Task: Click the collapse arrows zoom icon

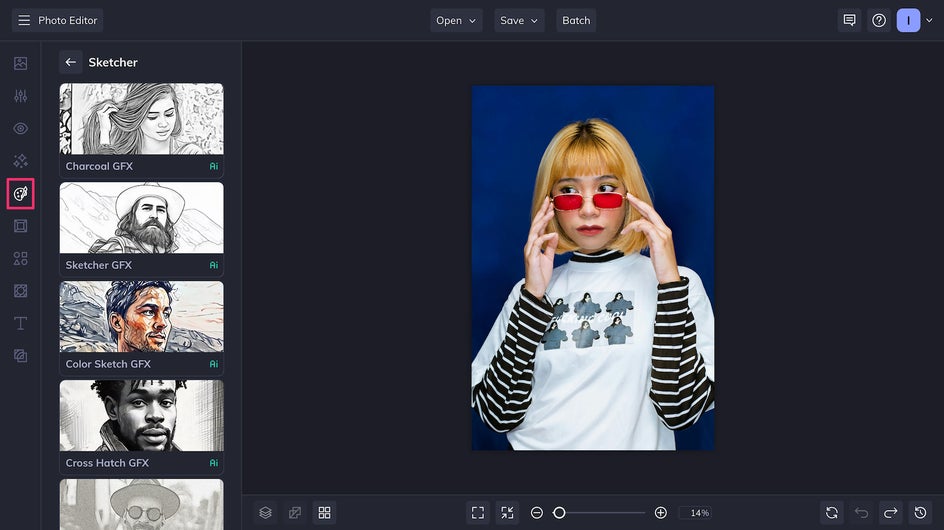Action: point(508,513)
